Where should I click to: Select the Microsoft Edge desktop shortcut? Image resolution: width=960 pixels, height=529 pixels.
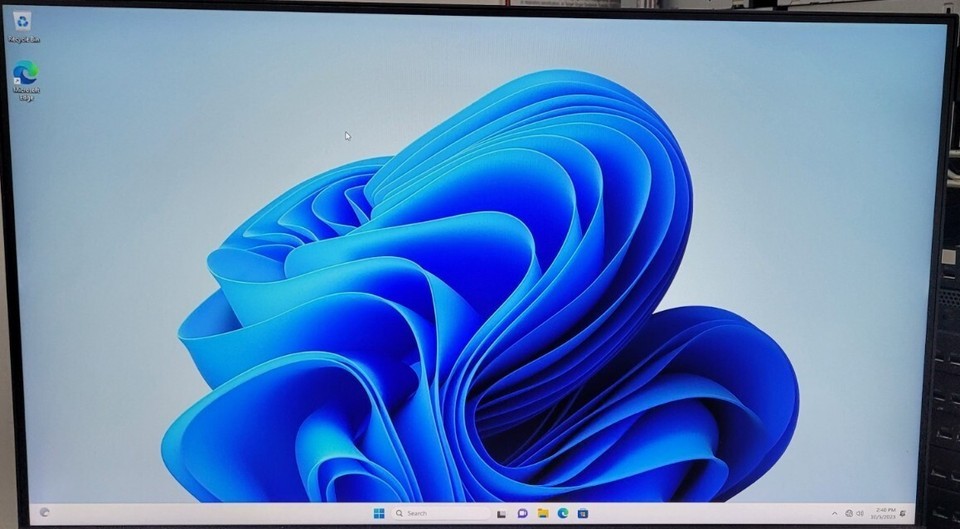click(26, 80)
